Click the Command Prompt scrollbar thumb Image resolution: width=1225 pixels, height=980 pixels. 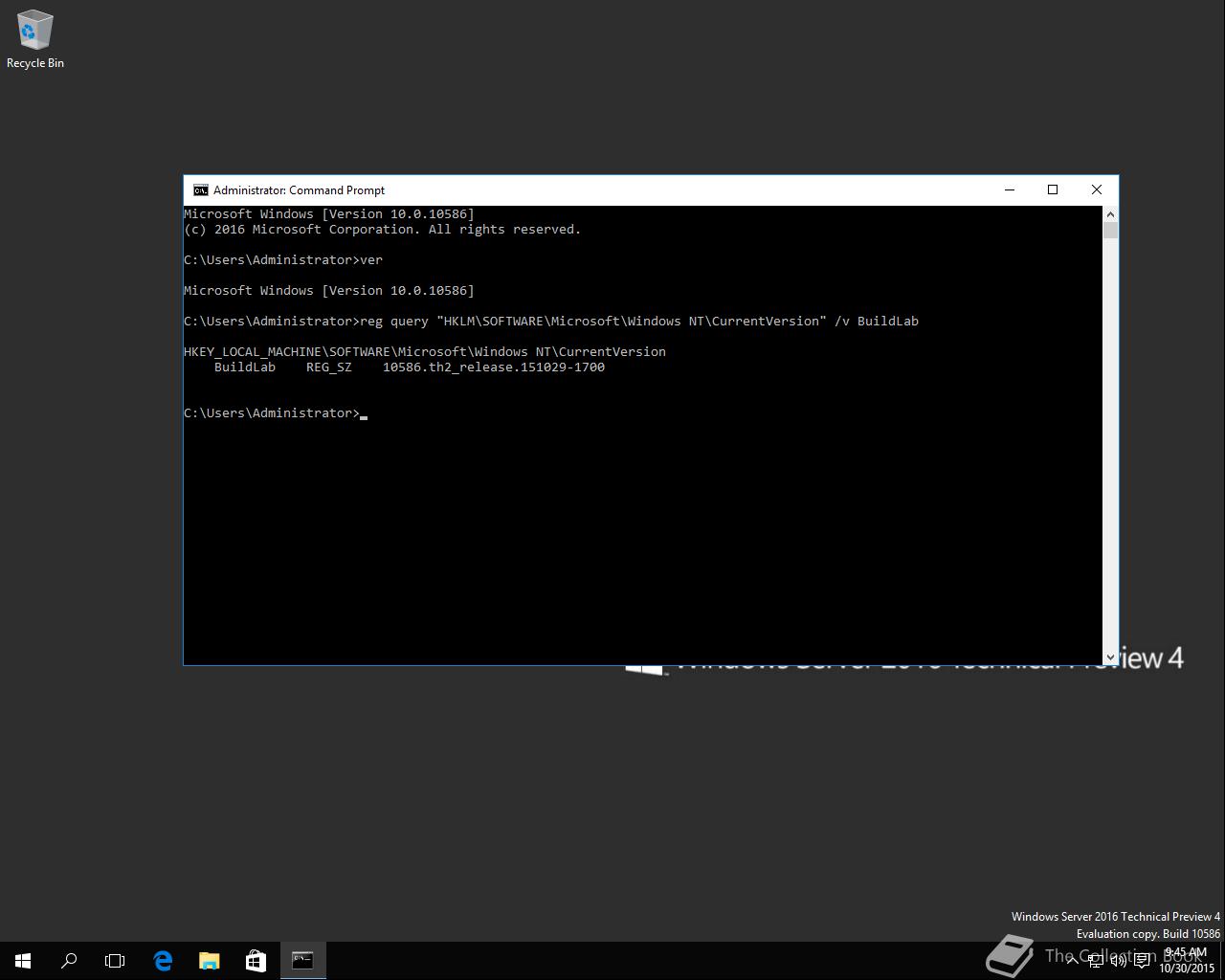point(1110,230)
